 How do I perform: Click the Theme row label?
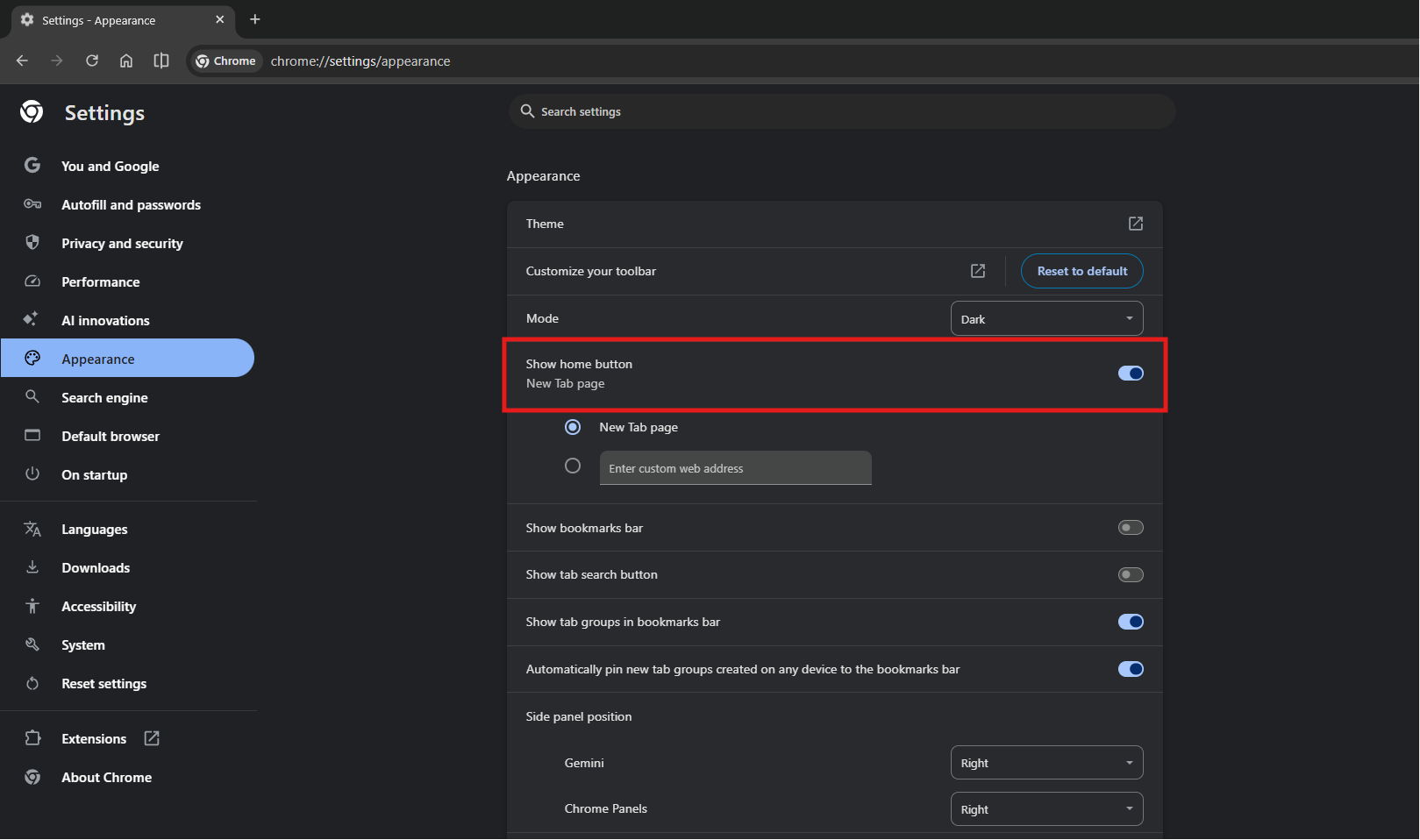(545, 224)
